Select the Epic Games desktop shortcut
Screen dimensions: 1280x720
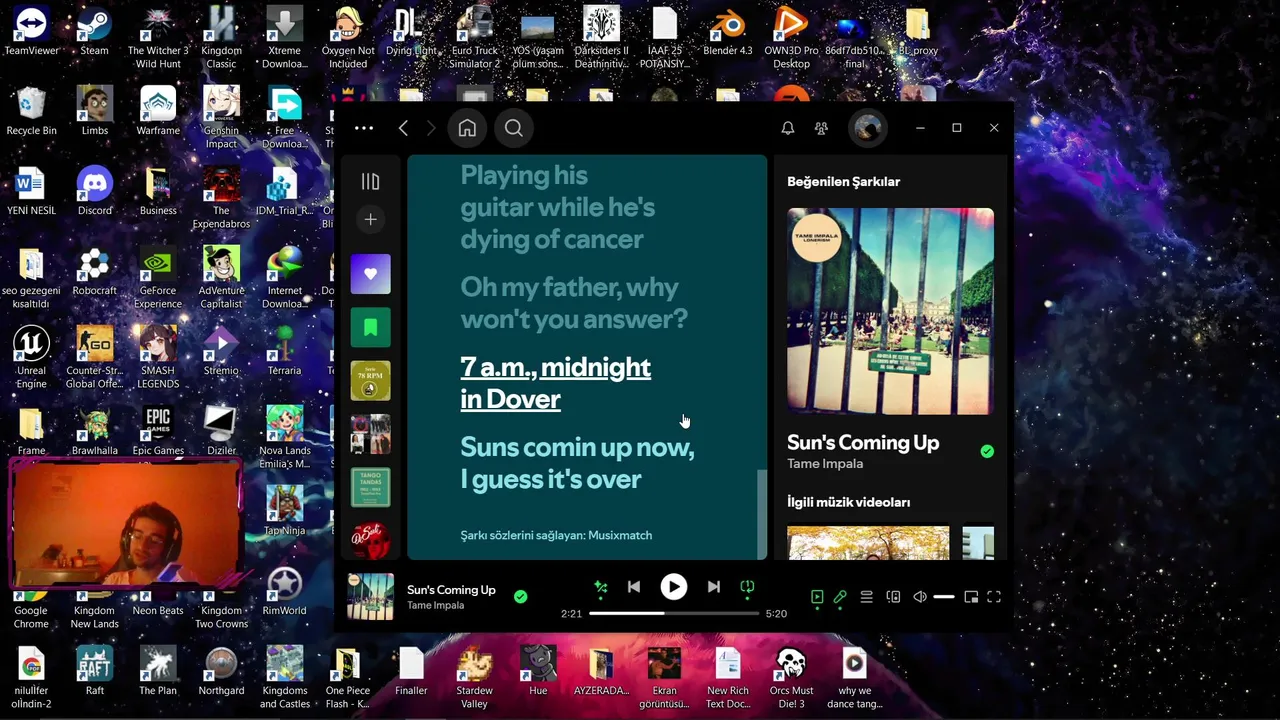point(158,431)
